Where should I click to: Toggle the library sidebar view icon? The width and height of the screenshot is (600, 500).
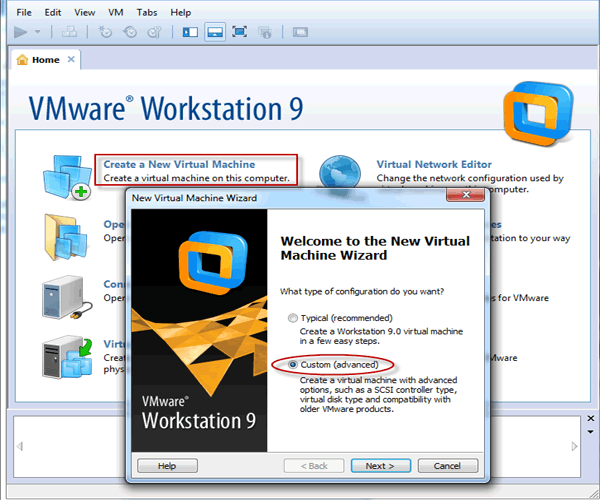(190, 32)
